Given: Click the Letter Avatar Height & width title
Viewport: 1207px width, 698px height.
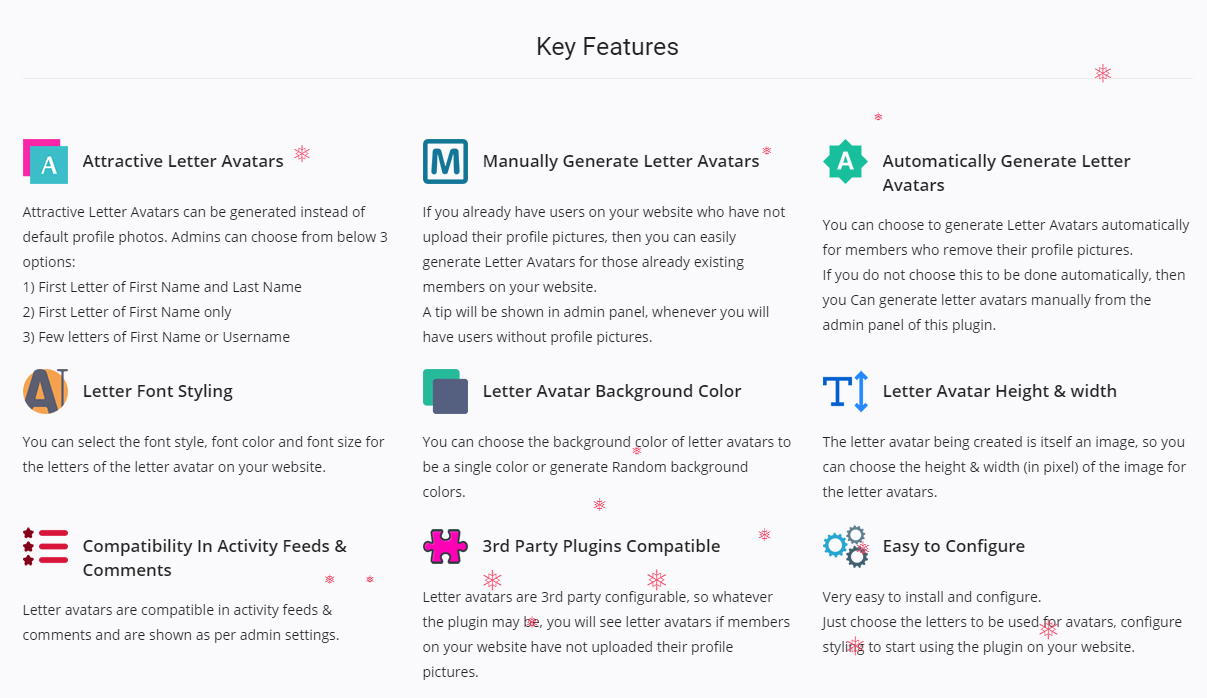Looking at the screenshot, I should point(1000,391).
